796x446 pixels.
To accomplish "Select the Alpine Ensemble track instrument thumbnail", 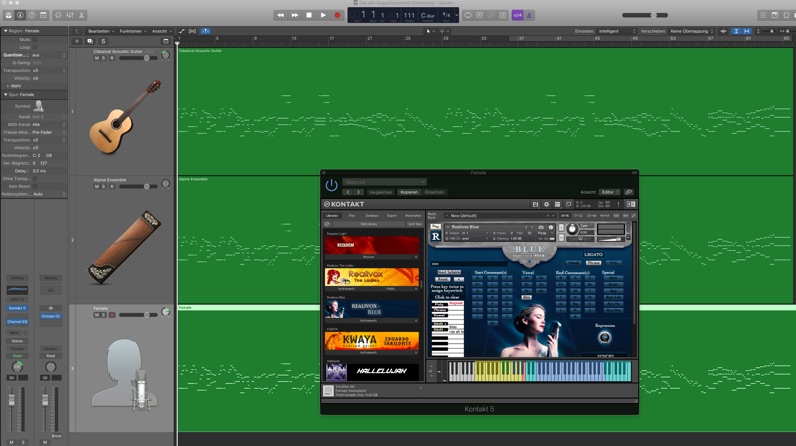I will 125,247.
